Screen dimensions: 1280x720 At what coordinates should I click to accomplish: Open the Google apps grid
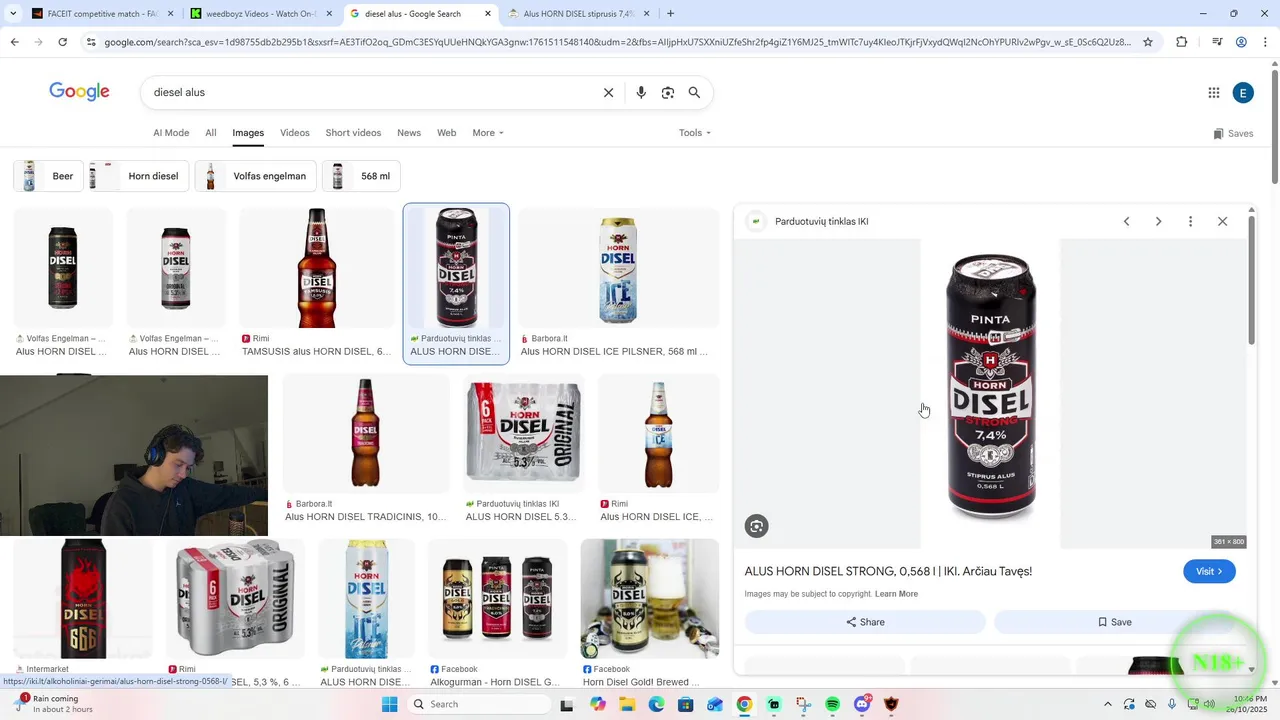(1214, 93)
